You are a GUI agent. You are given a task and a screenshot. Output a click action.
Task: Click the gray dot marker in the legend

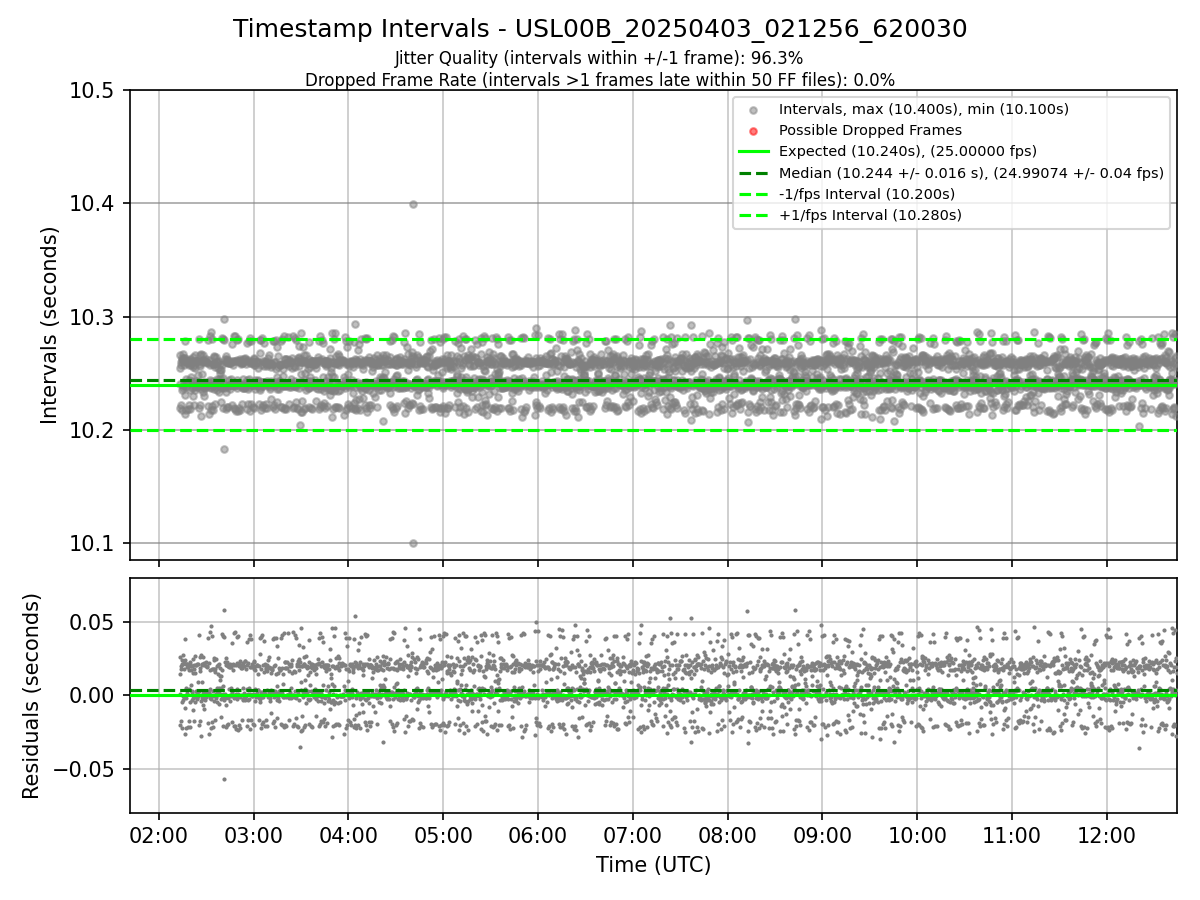click(x=754, y=110)
